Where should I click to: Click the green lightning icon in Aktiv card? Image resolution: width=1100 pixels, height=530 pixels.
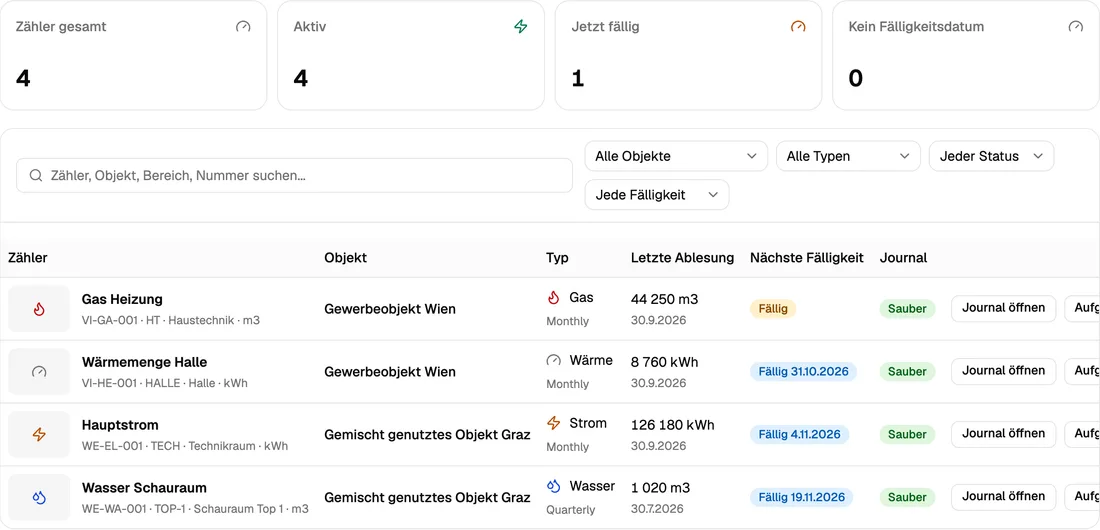(521, 27)
